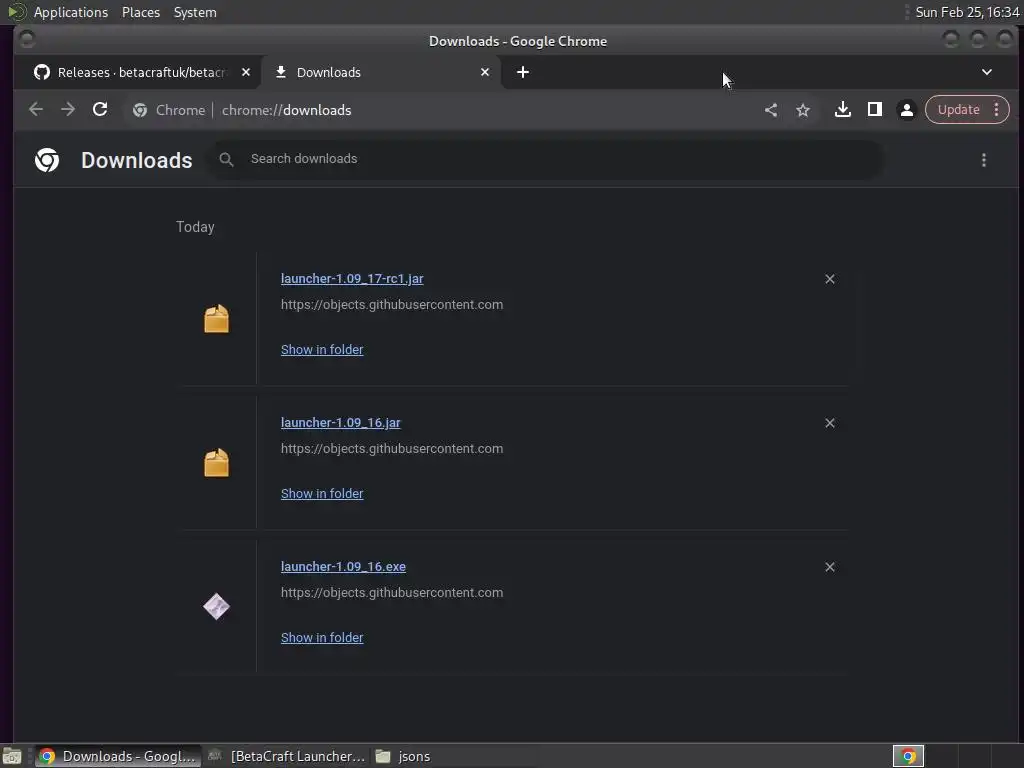Remove launcher-1.09_16.jar from list
Screen dimensions: 1024x768
click(x=829, y=423)
